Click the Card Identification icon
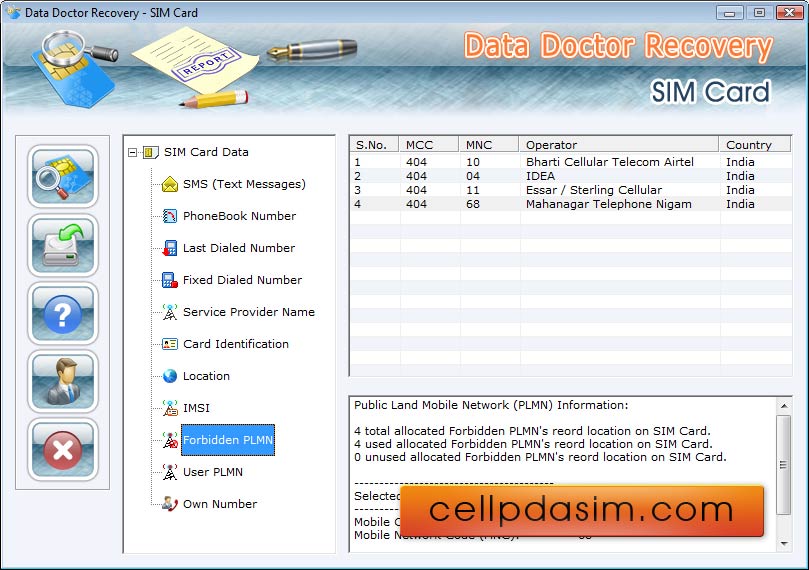The height and width of the screenshot is (570, 809). (x=170, y=344)
